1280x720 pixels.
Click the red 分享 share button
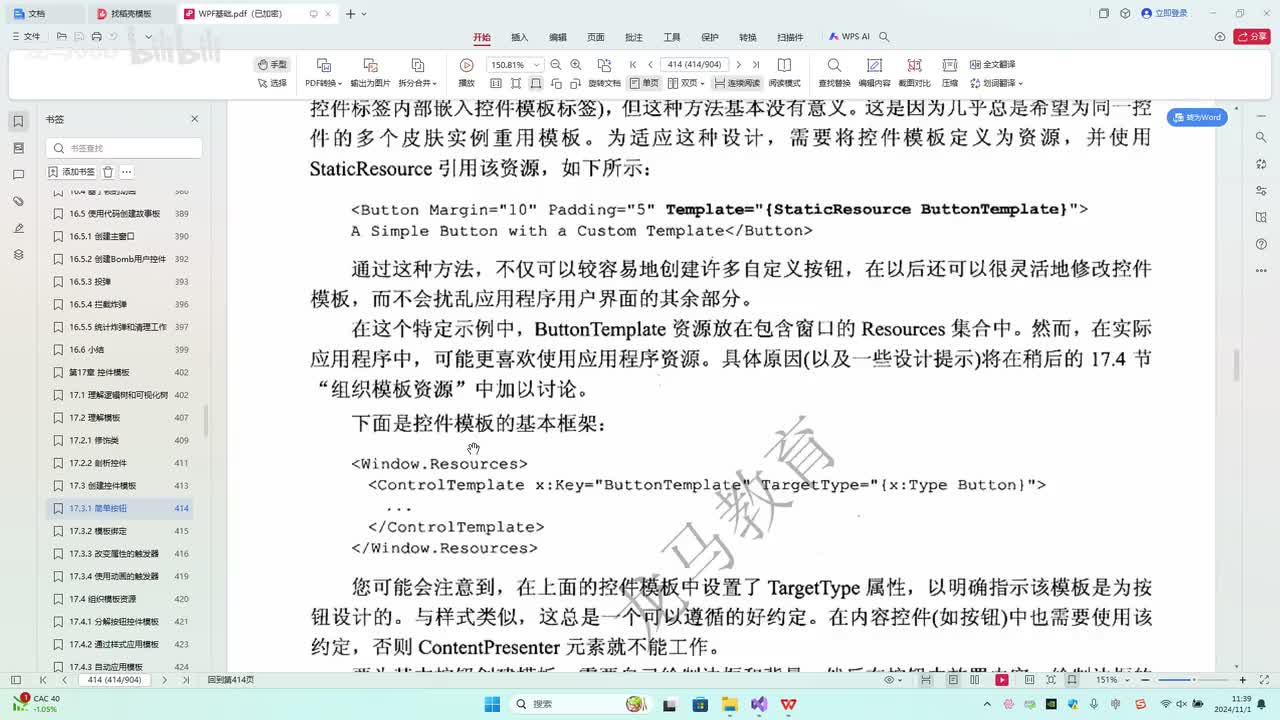click(1252, 37)
